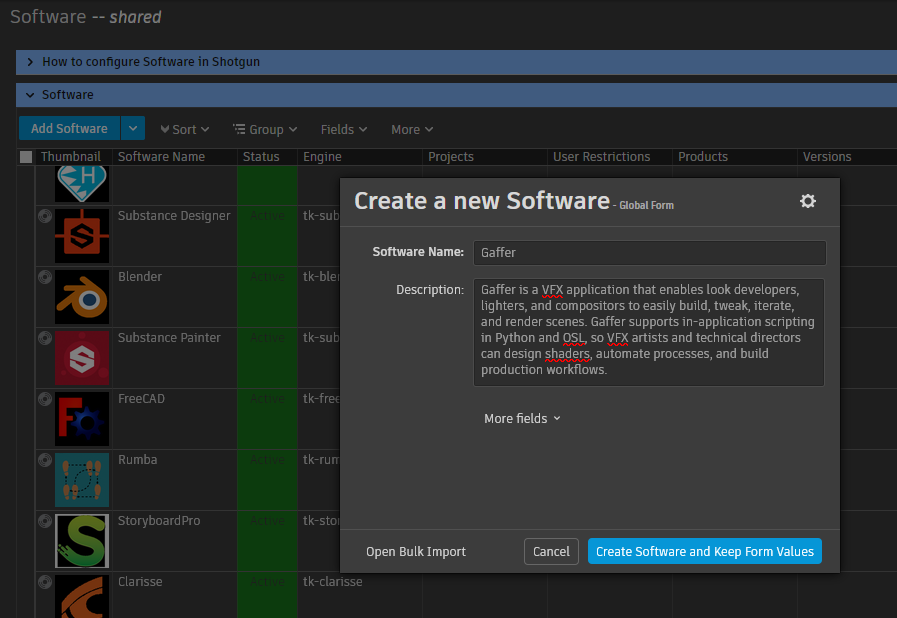Click the Add Software button
Viewport: 897px width, 618px height.
coord(69,128)
